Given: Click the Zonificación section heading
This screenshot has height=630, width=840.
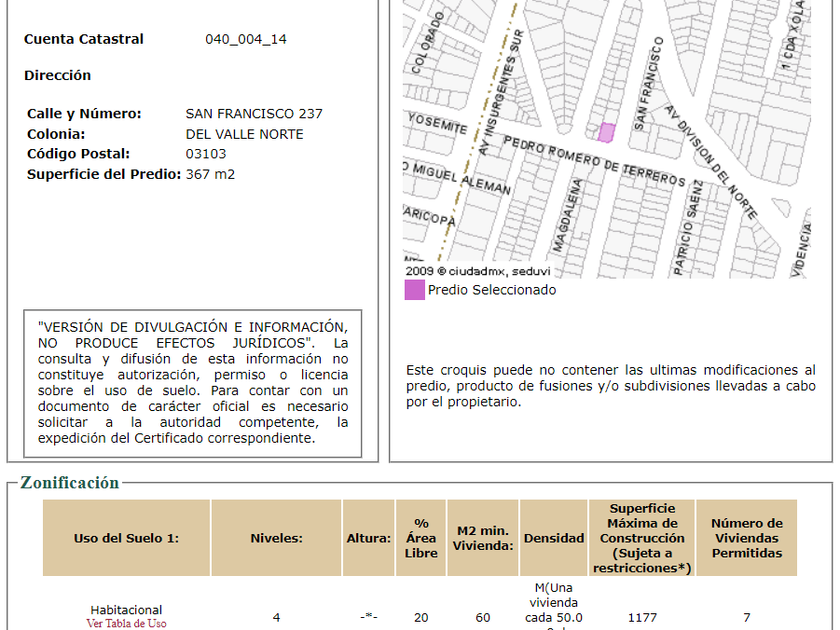Looking at the screenshot, I should click(x=70, y=483).
